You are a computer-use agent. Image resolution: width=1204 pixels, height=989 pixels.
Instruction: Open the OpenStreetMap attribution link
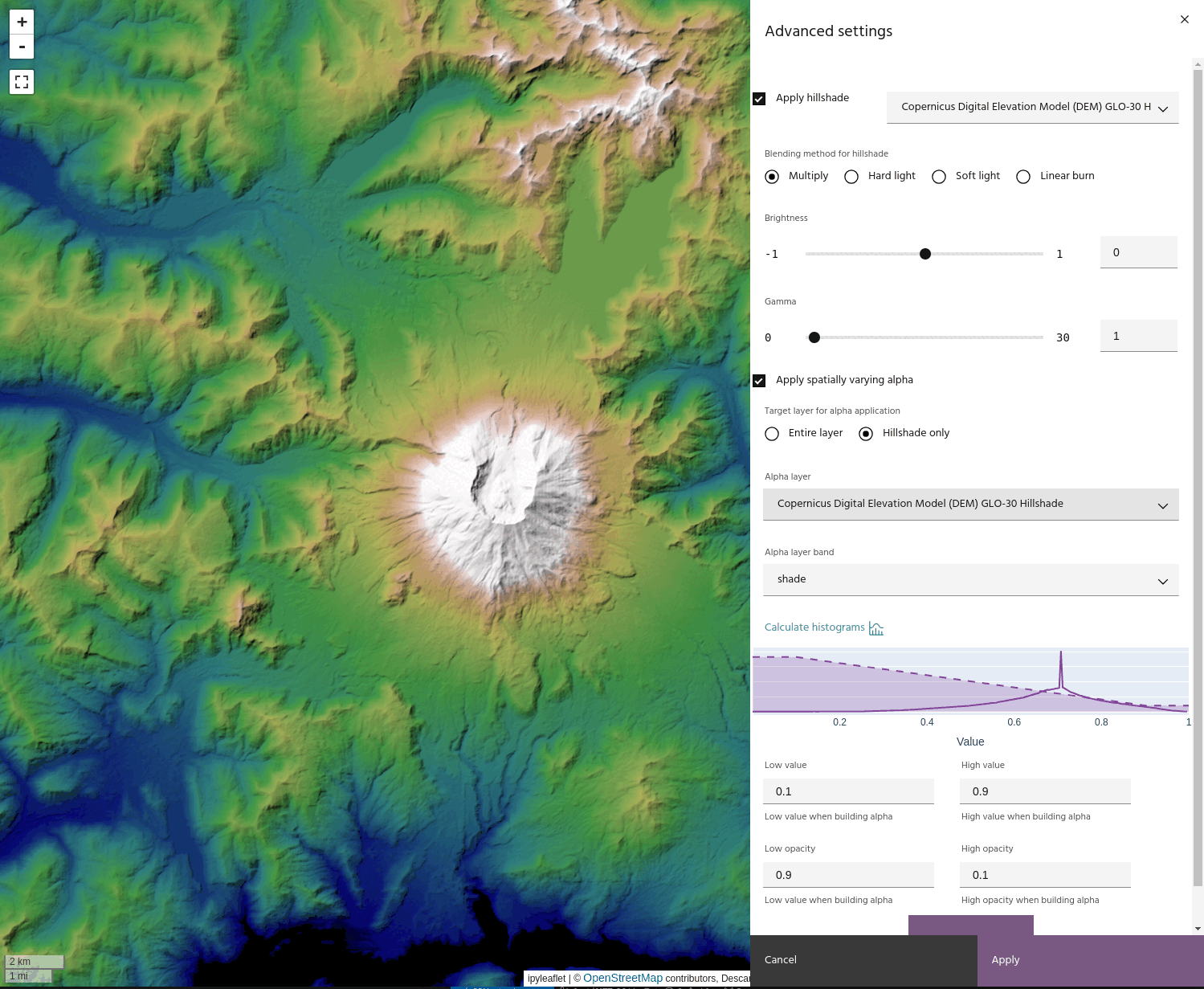pos(622,978)
